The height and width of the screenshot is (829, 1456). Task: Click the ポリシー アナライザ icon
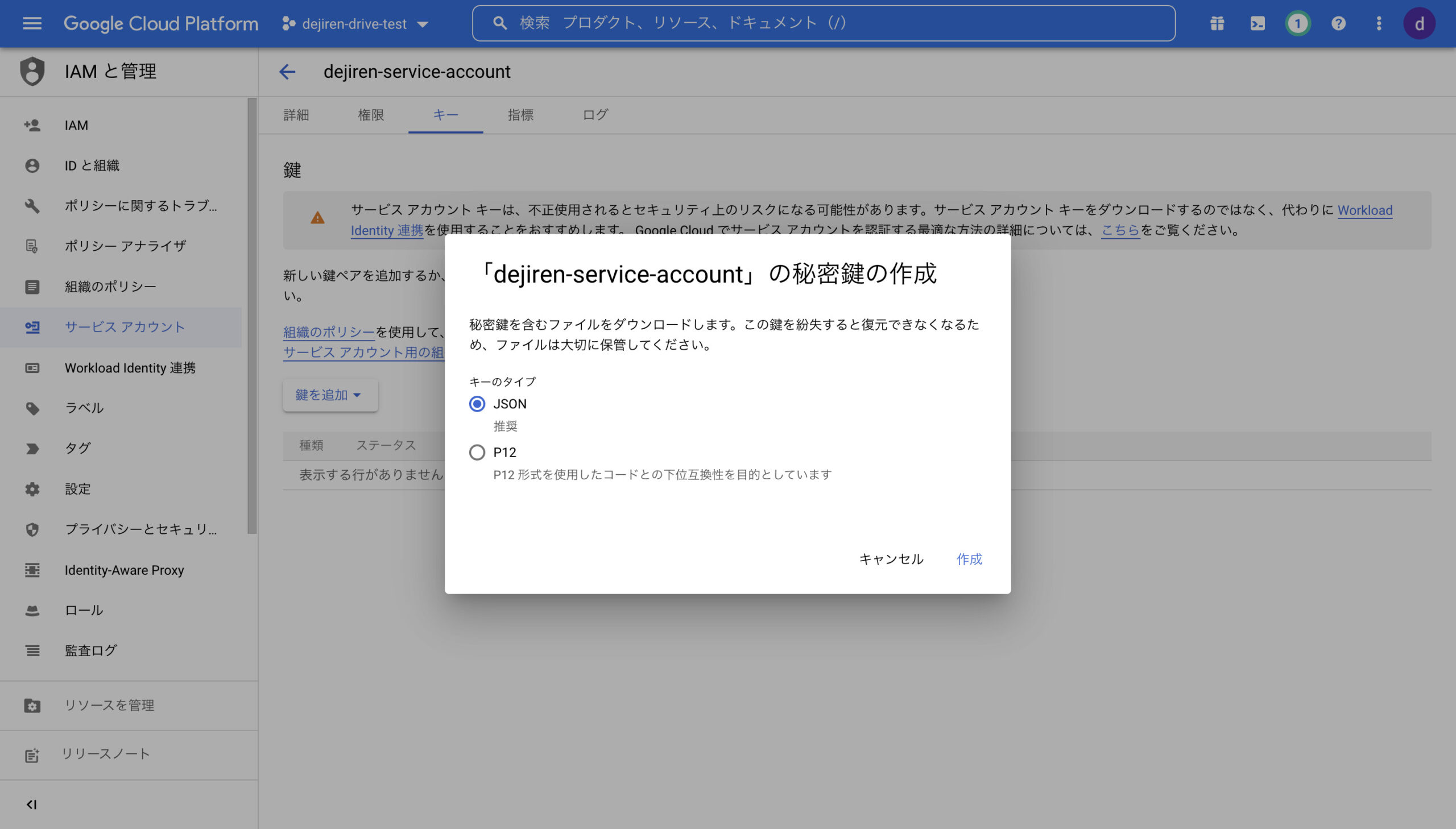click(32, 246)
